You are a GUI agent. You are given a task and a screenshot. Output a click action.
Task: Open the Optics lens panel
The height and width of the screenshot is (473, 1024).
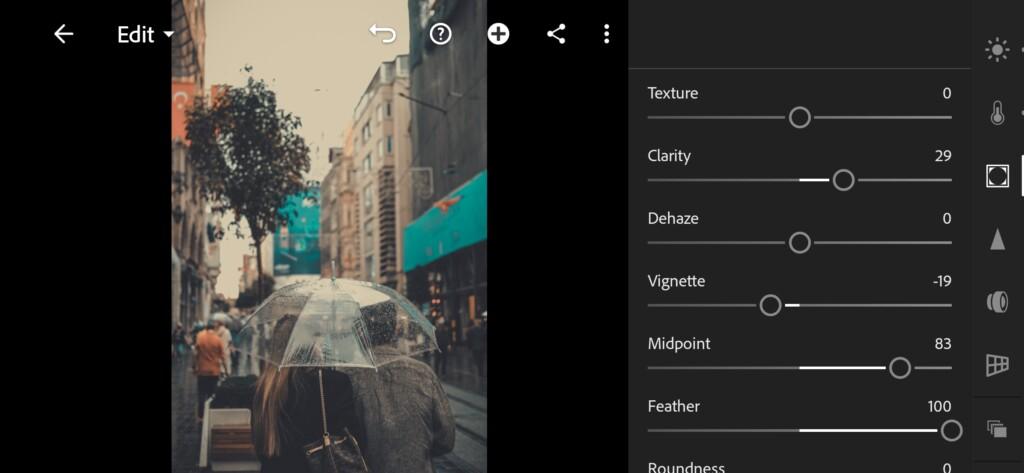(x=997, y=302)
